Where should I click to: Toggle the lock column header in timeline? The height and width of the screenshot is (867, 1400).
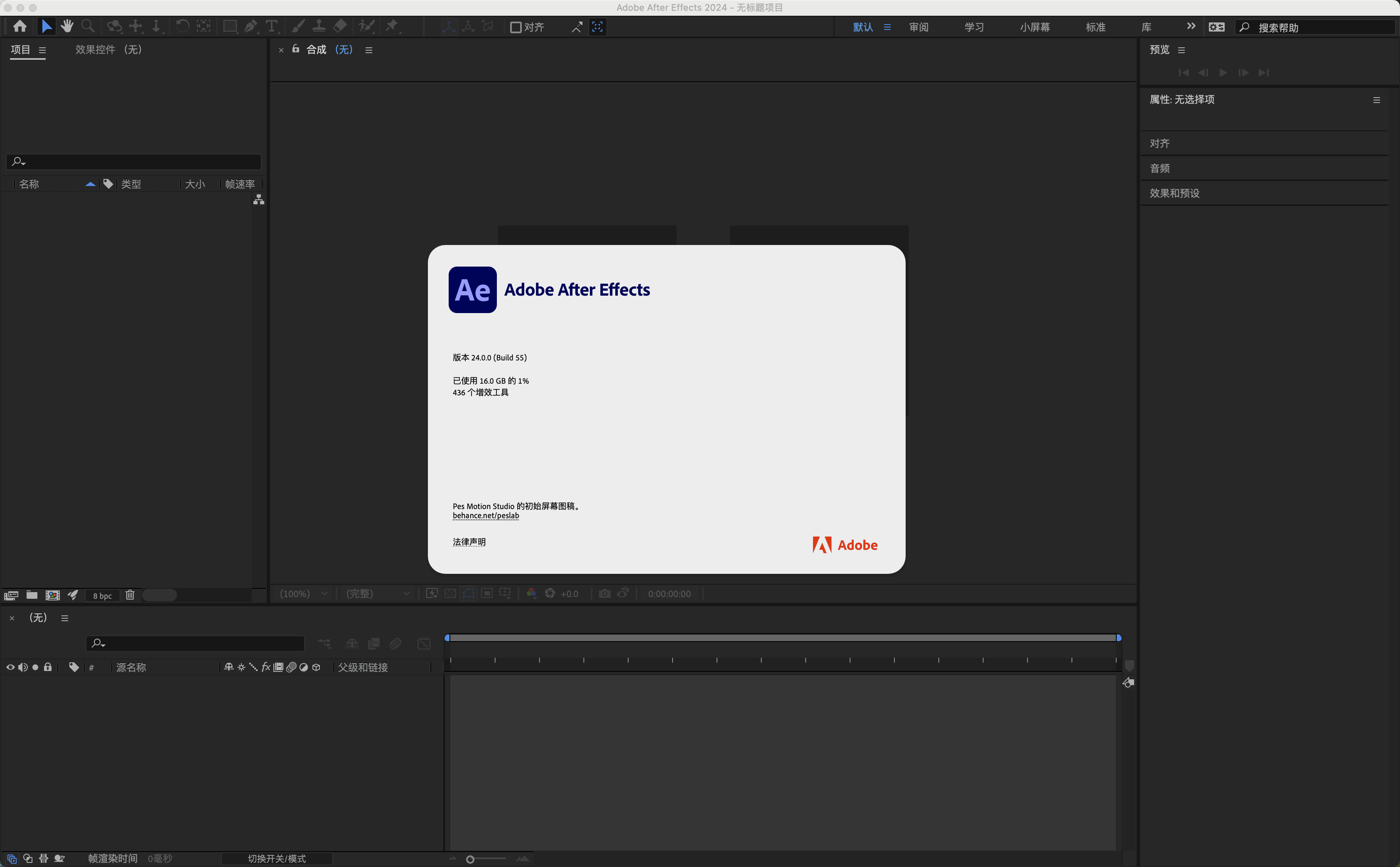tap(48, 667)
